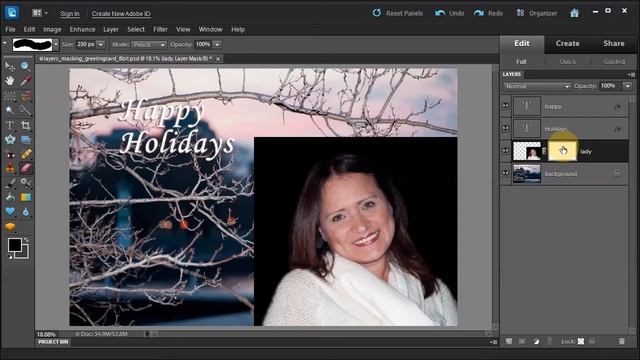Screen dimensions: 640x360
Task: Select the Blur droplet tool
Action: coord(25,211)
